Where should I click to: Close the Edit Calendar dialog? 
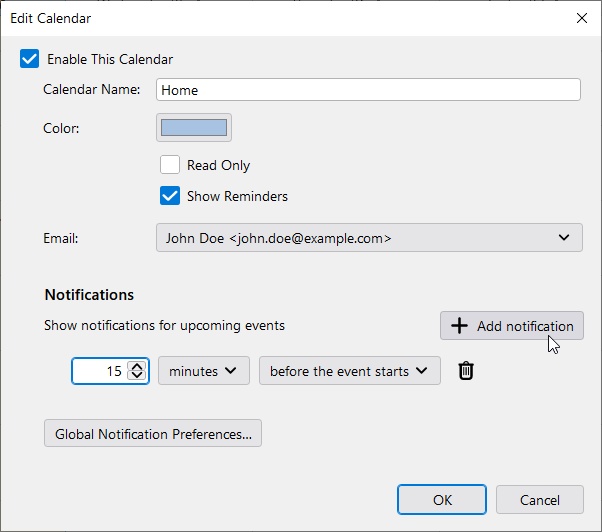click(x=582, y=18)
